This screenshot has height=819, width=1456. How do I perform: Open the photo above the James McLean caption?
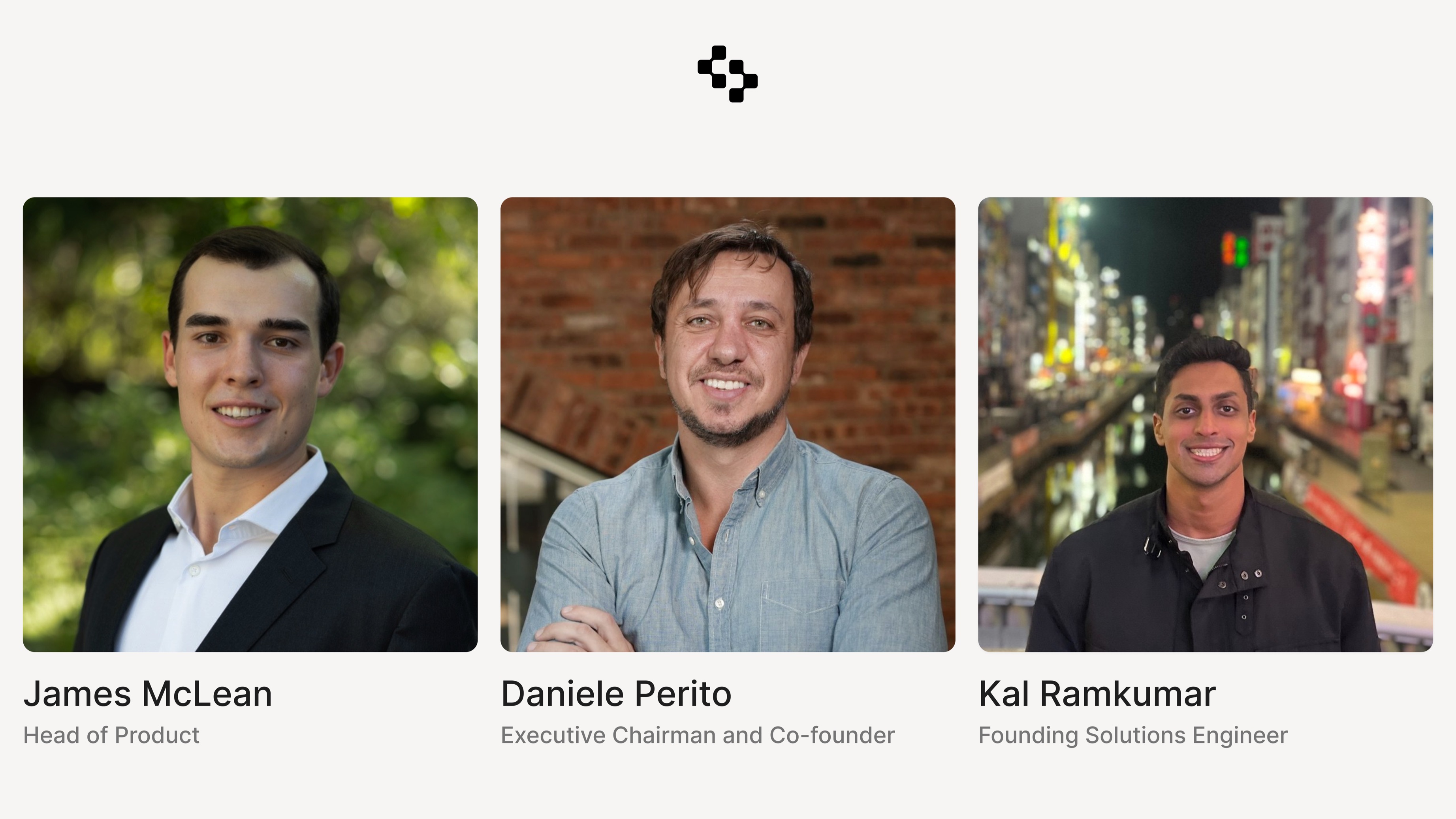click(250, 424)
